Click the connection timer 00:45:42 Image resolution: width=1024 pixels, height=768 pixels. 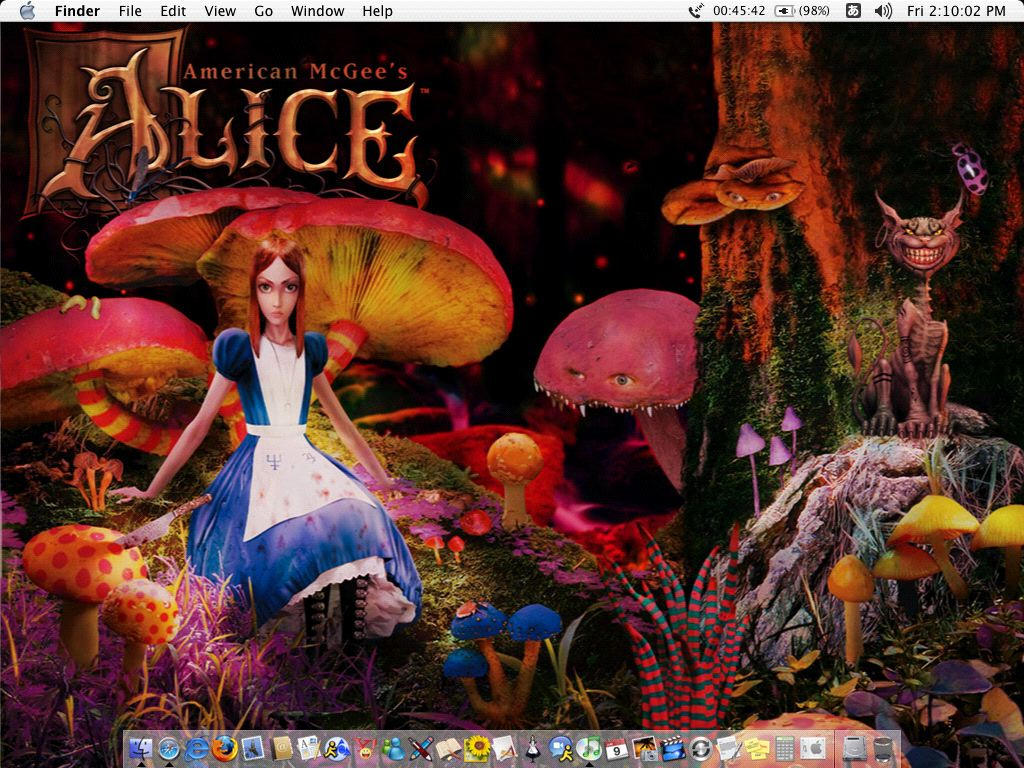click(x=739, y=11)
